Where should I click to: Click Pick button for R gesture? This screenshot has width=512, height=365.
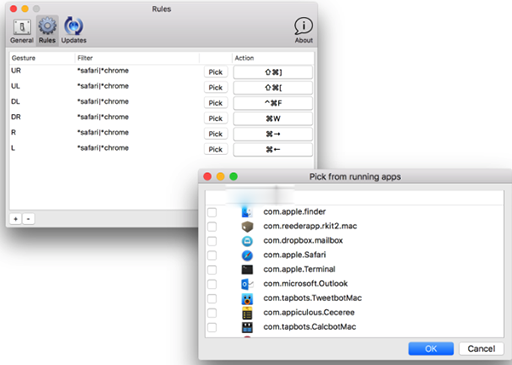(x=216, y=134)
